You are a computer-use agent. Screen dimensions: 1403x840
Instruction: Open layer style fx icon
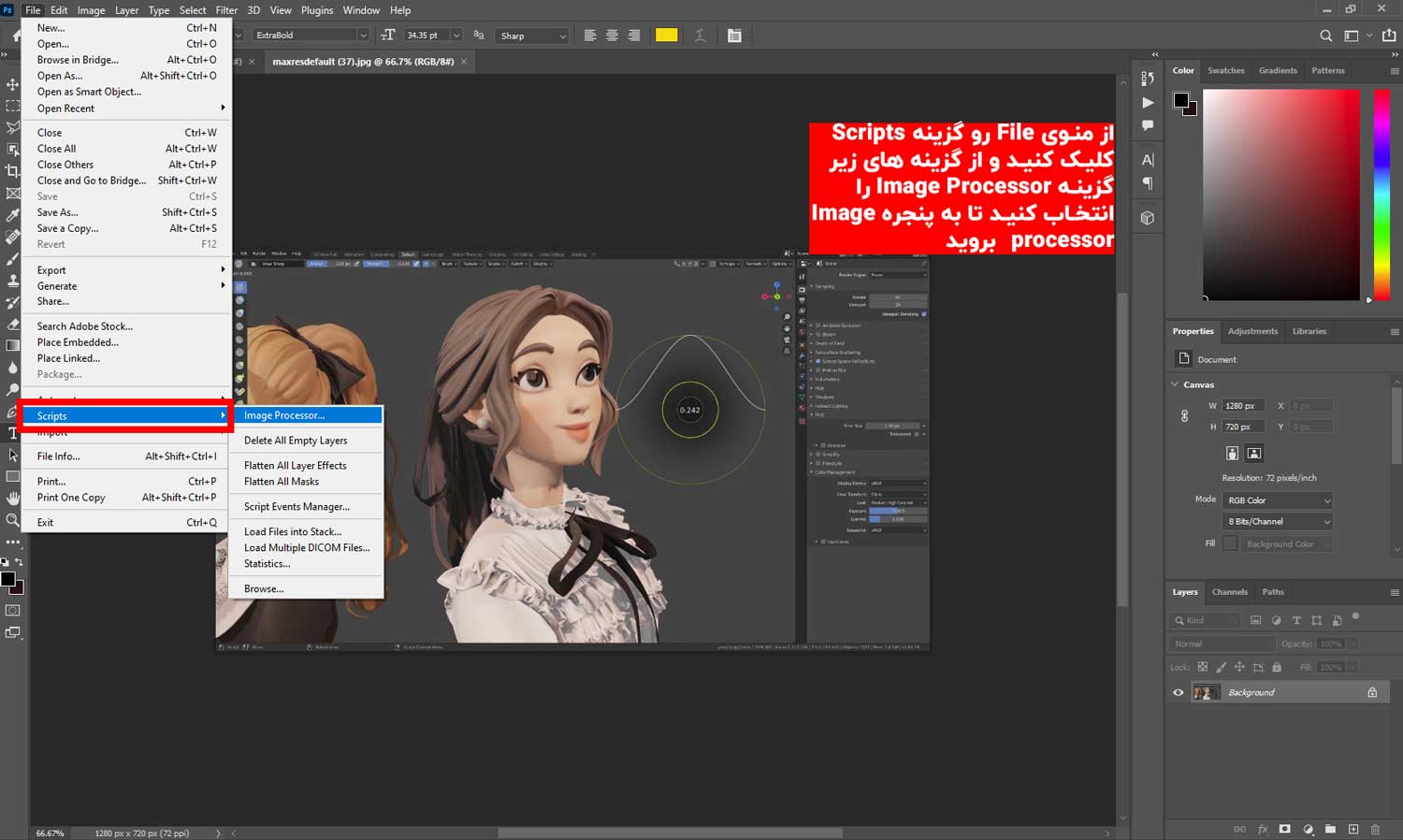click(x=1263, y=829)
